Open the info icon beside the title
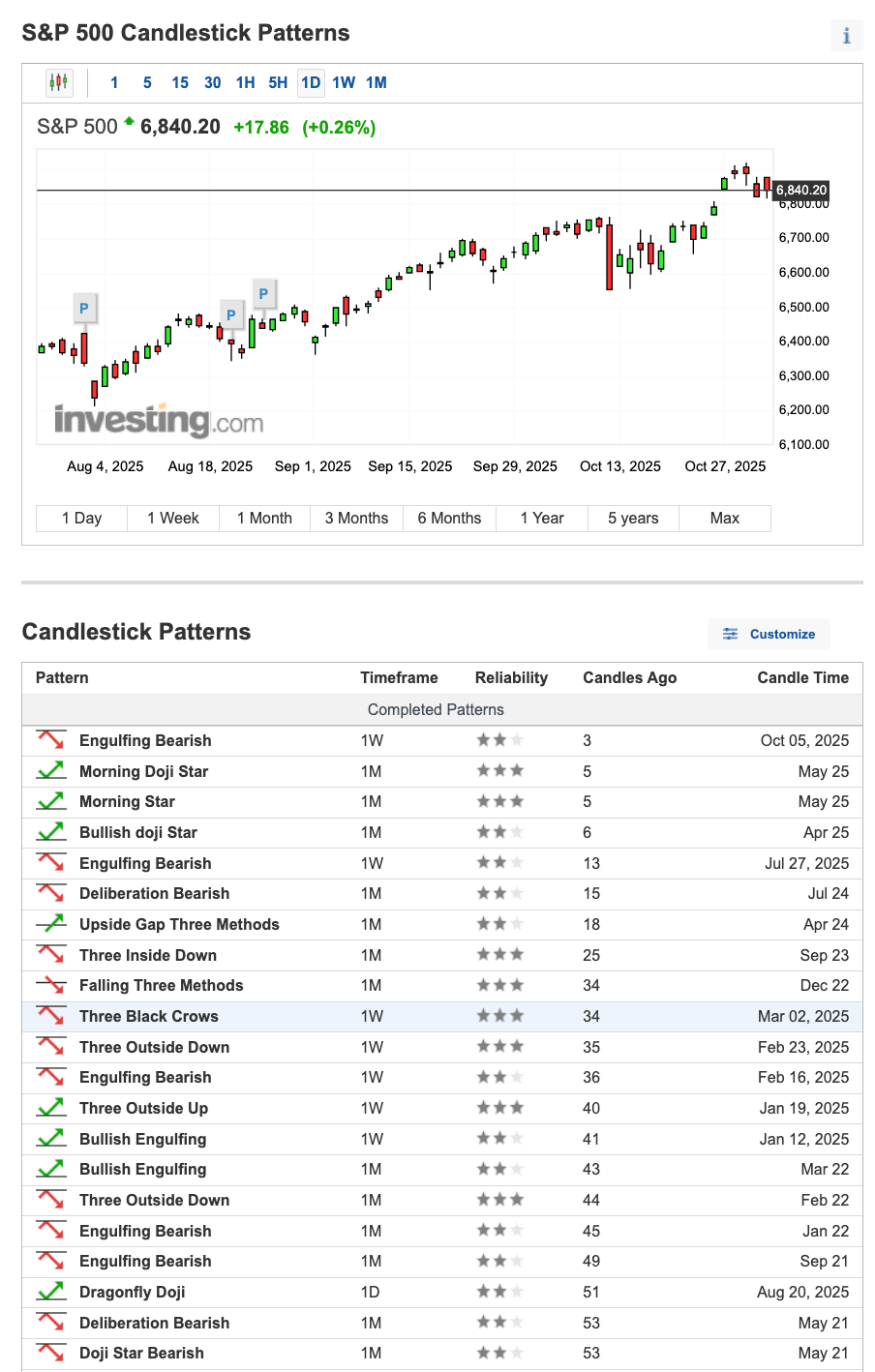Screen dimensions: 875x1372 [x=846, y=36]
